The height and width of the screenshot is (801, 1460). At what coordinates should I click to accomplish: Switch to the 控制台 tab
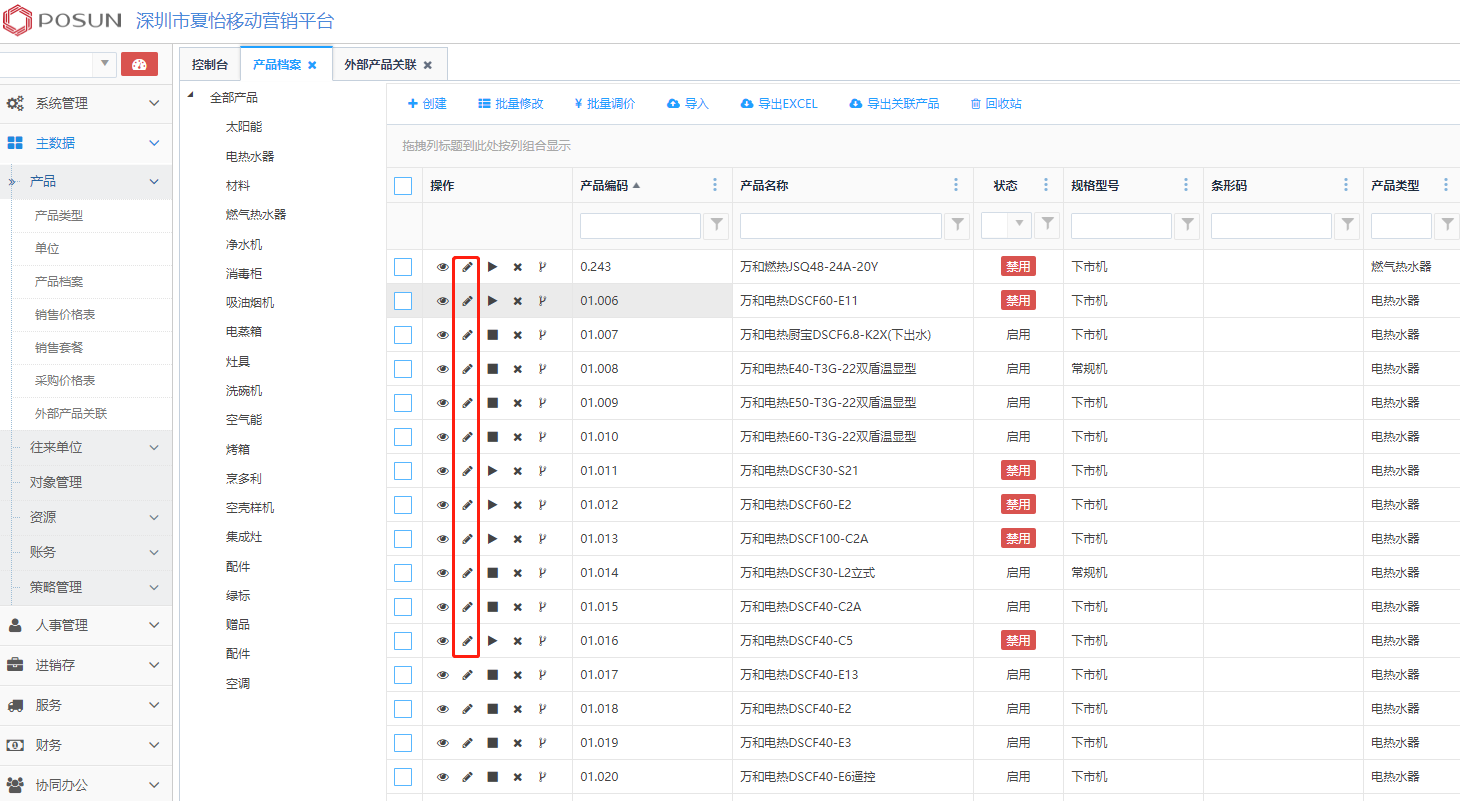point(210,65)
